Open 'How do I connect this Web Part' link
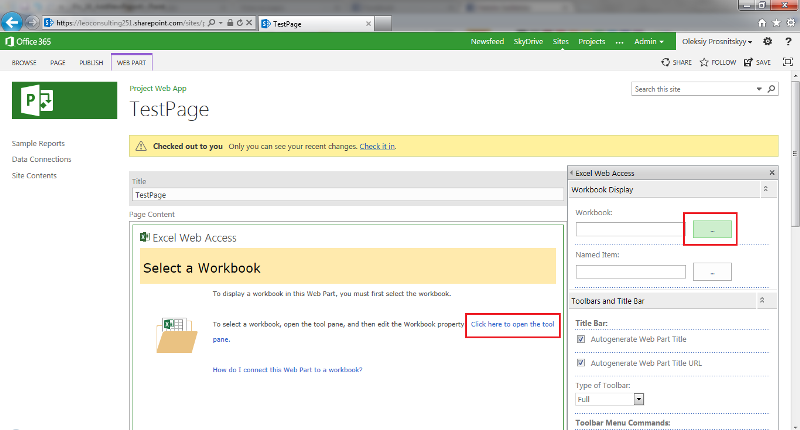Screen dimensions: 800x430 pos(287,369)
